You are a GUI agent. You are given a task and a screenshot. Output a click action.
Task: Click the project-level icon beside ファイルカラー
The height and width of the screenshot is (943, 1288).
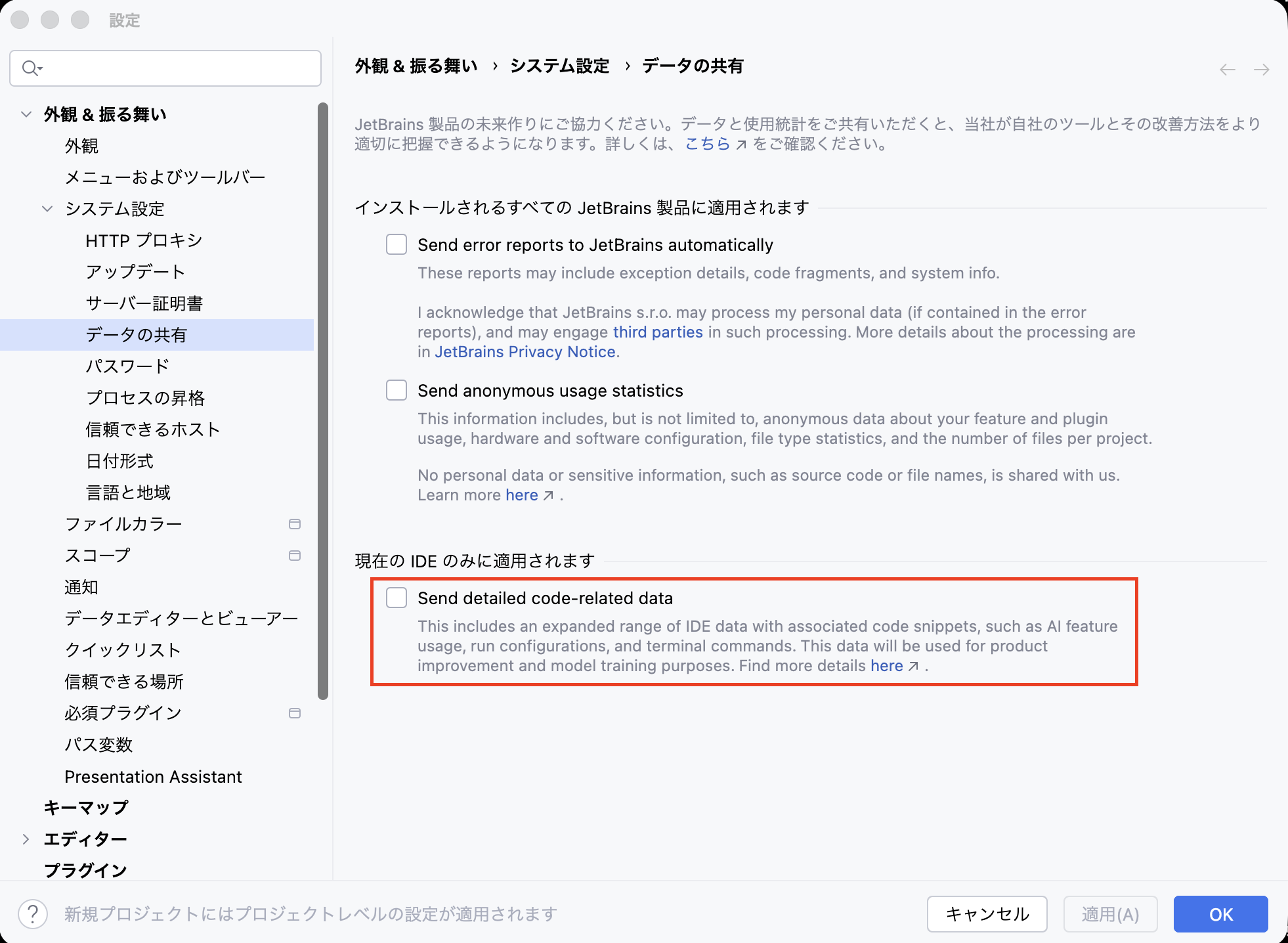click(295, 523)
